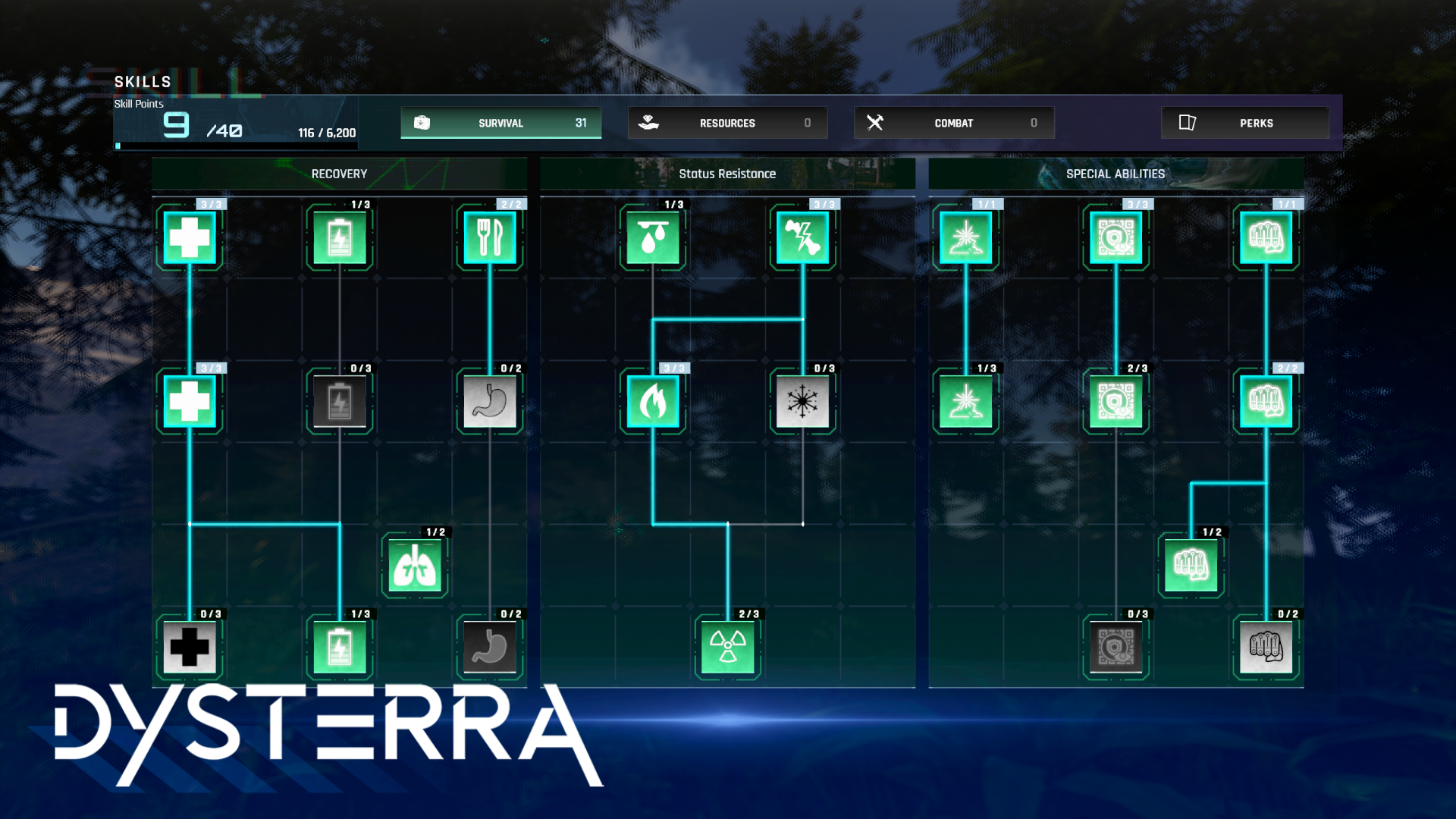
Task: Open the Perks tab
Action: coord(1244,123)
